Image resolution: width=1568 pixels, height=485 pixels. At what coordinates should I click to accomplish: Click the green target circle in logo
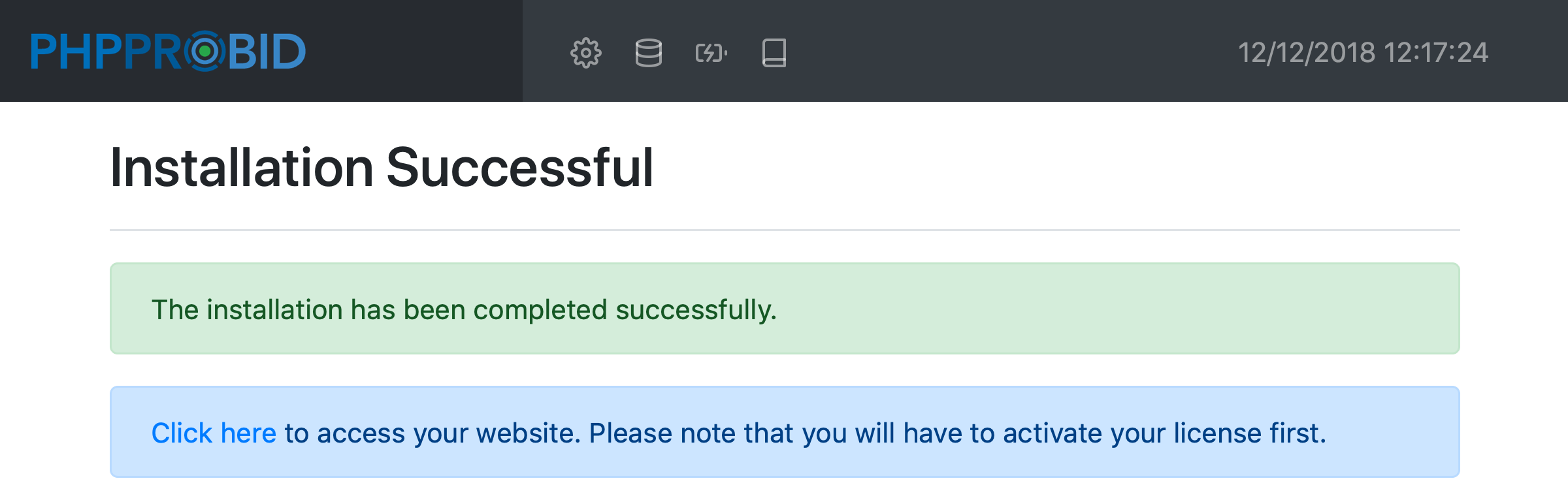(205, 51)
